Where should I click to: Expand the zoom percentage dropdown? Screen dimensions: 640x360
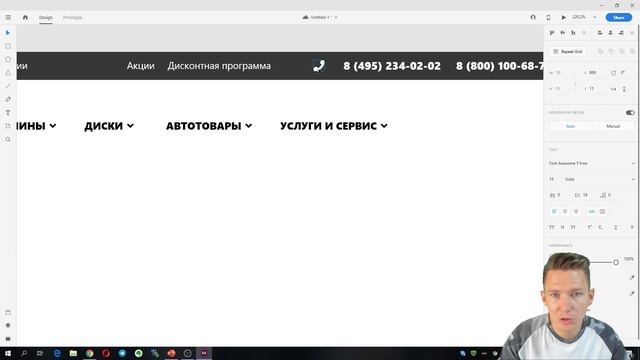click(595, 18)
